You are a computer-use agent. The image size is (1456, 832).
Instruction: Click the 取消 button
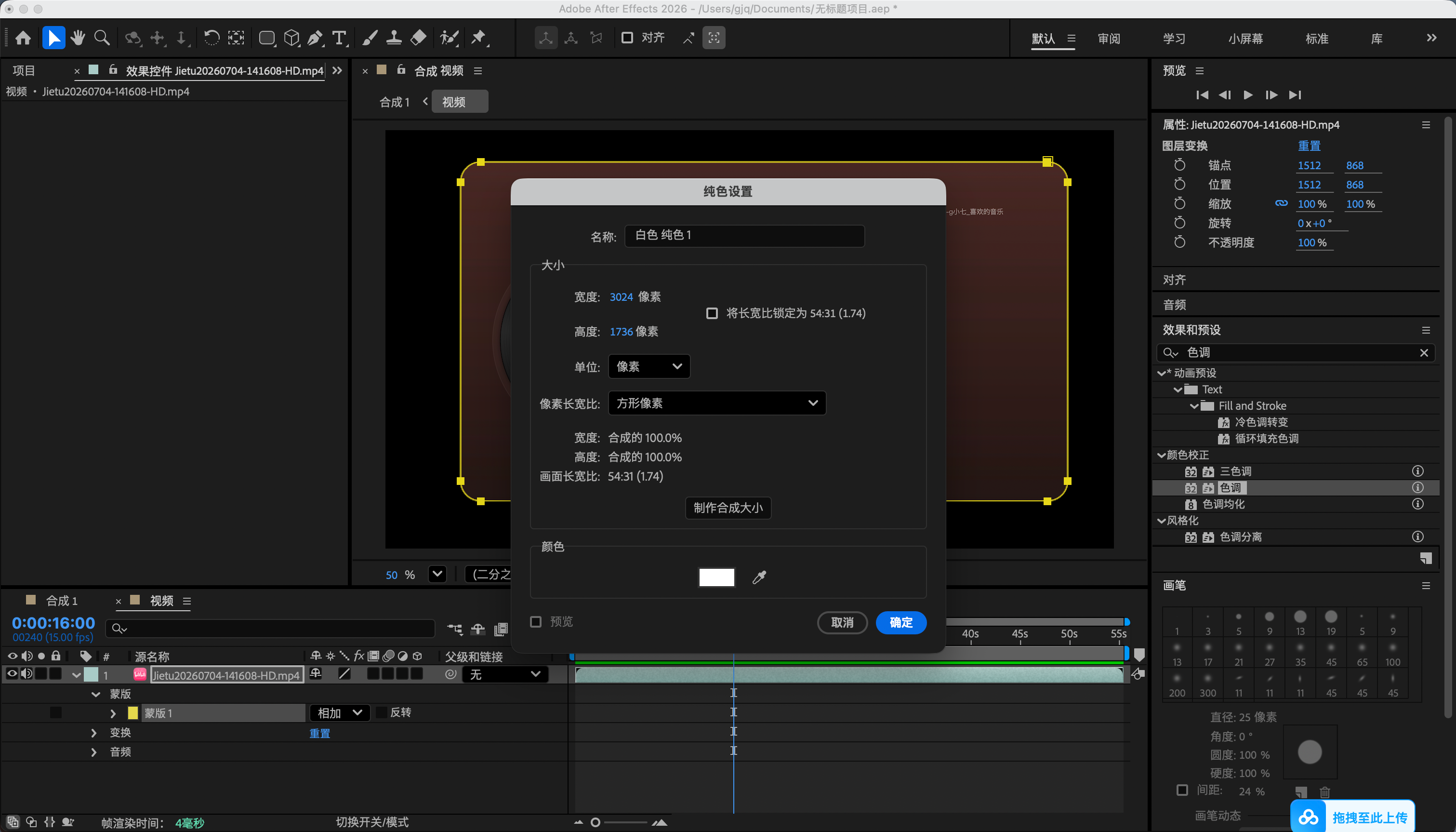(842, 622)
